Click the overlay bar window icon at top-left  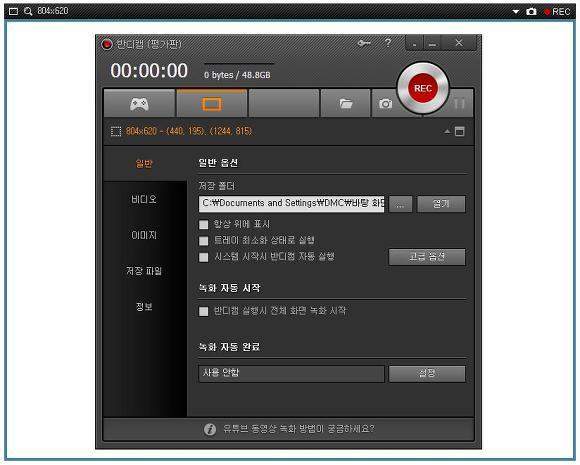coord(13,11)
